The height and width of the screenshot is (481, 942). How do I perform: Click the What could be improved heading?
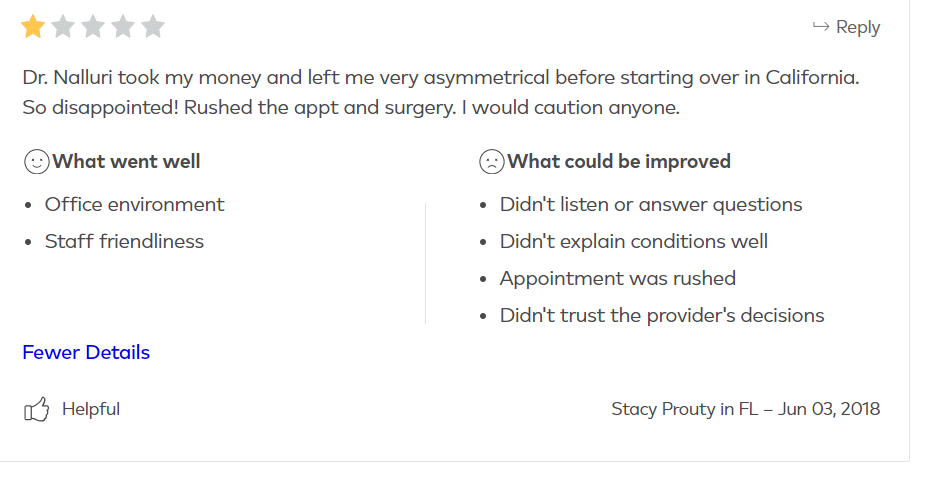pyautogui.click(x=619, y=162)
